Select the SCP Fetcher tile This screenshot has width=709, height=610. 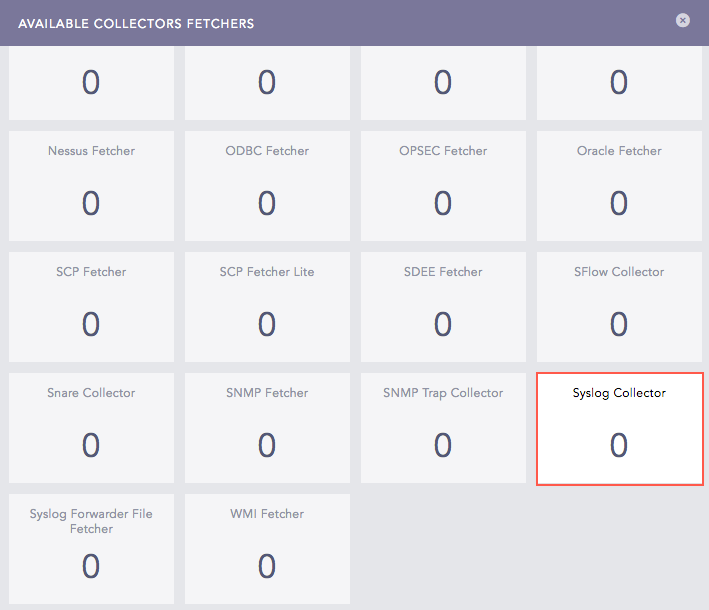pos(91,306)
